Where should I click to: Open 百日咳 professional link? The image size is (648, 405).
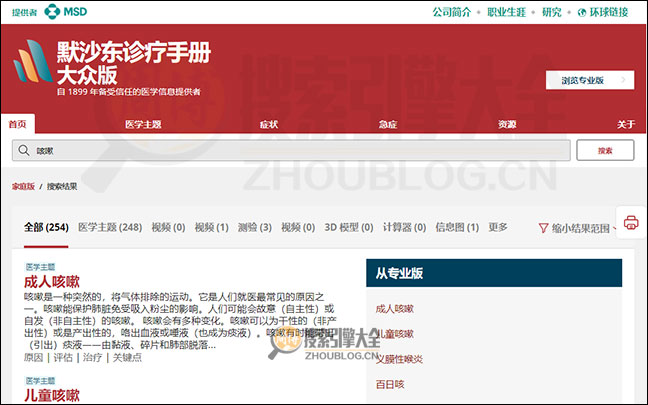coord(390,384)
